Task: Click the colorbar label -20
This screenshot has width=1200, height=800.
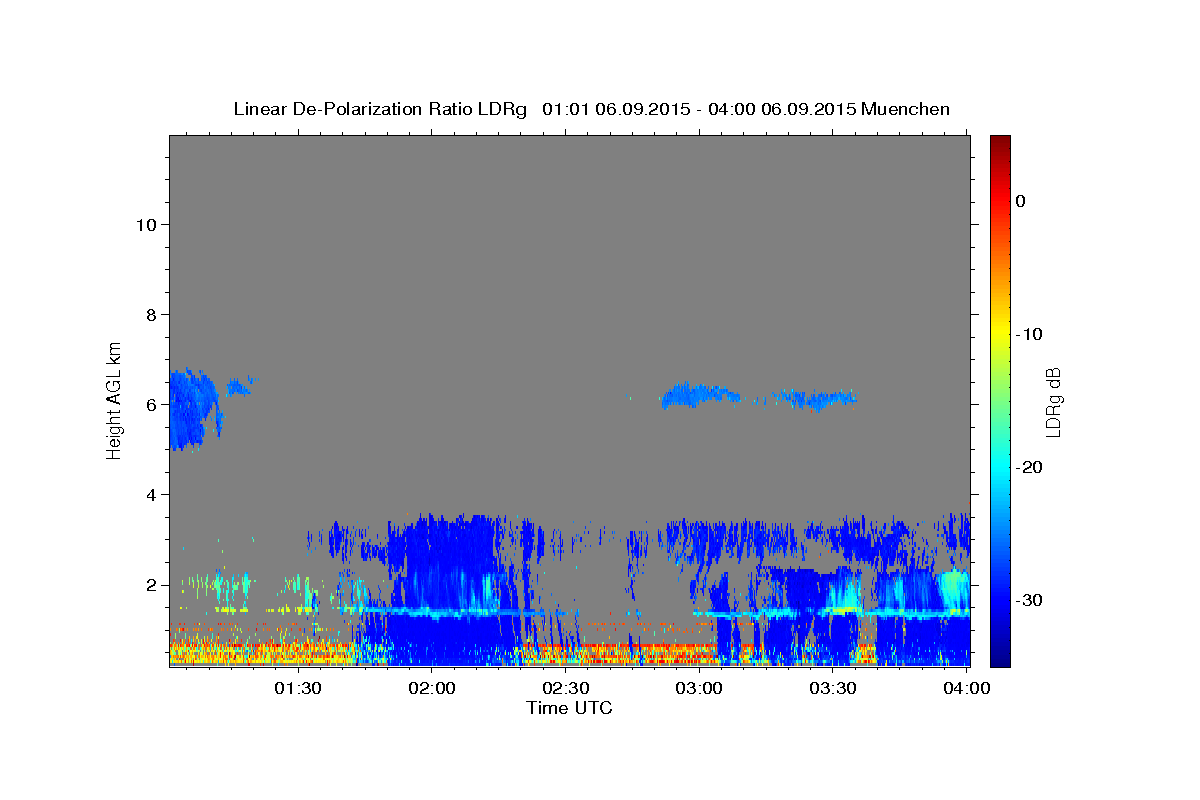Action: point(1030,467)
